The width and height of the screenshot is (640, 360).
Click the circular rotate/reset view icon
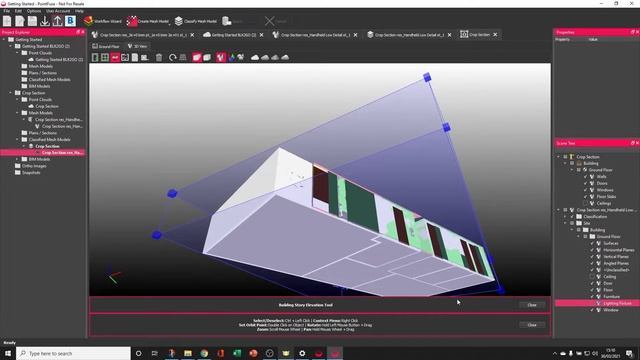(x=173, y=58)
